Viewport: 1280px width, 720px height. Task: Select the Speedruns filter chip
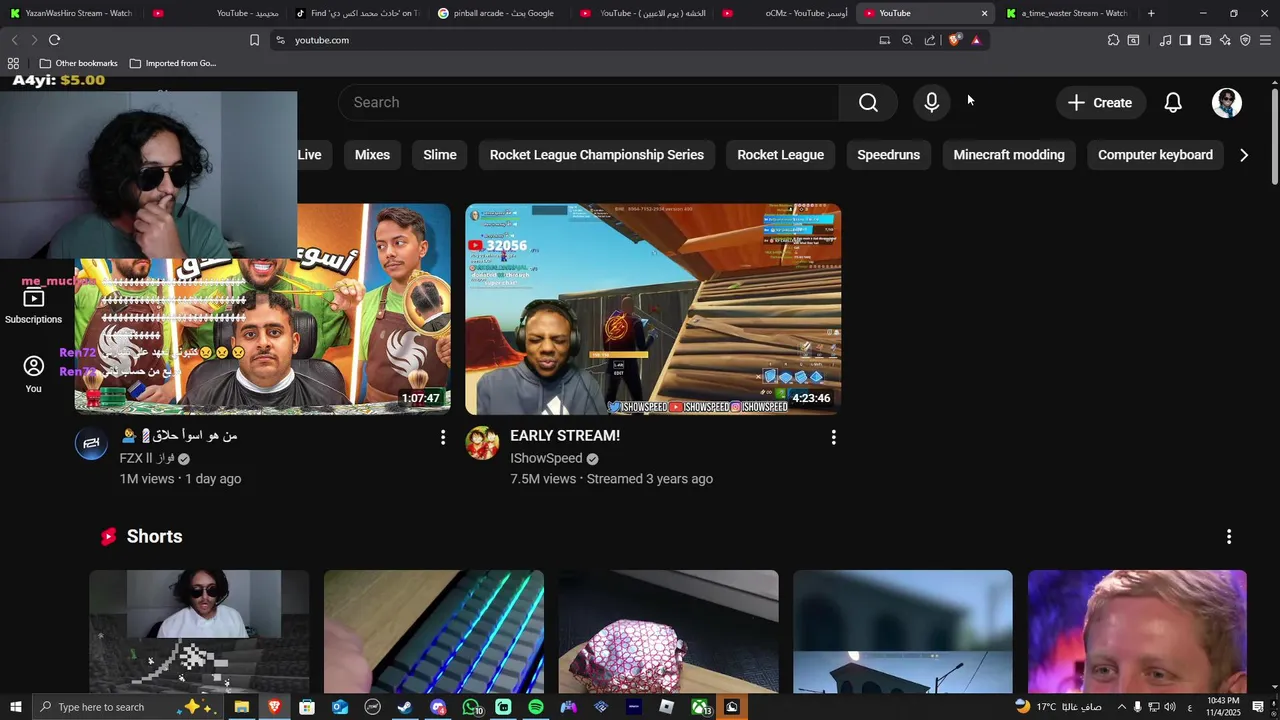[889, 155]
